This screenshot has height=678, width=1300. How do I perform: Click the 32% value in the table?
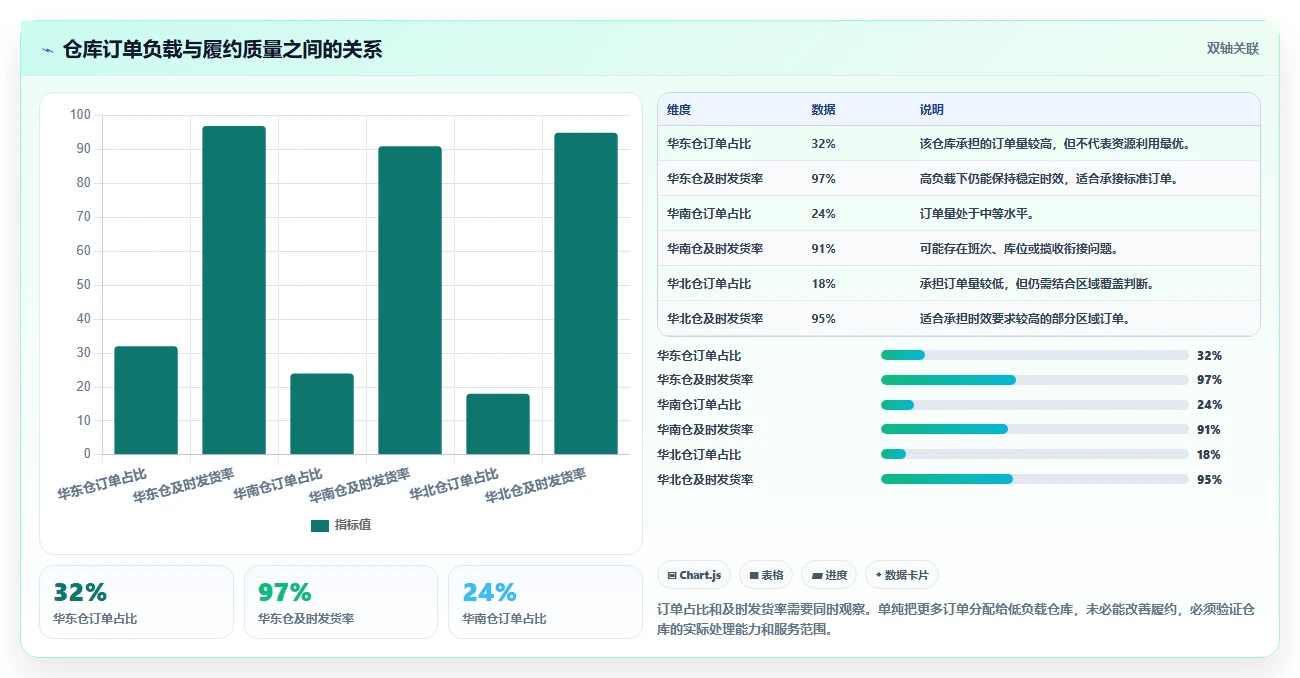[x=823, y=144]
